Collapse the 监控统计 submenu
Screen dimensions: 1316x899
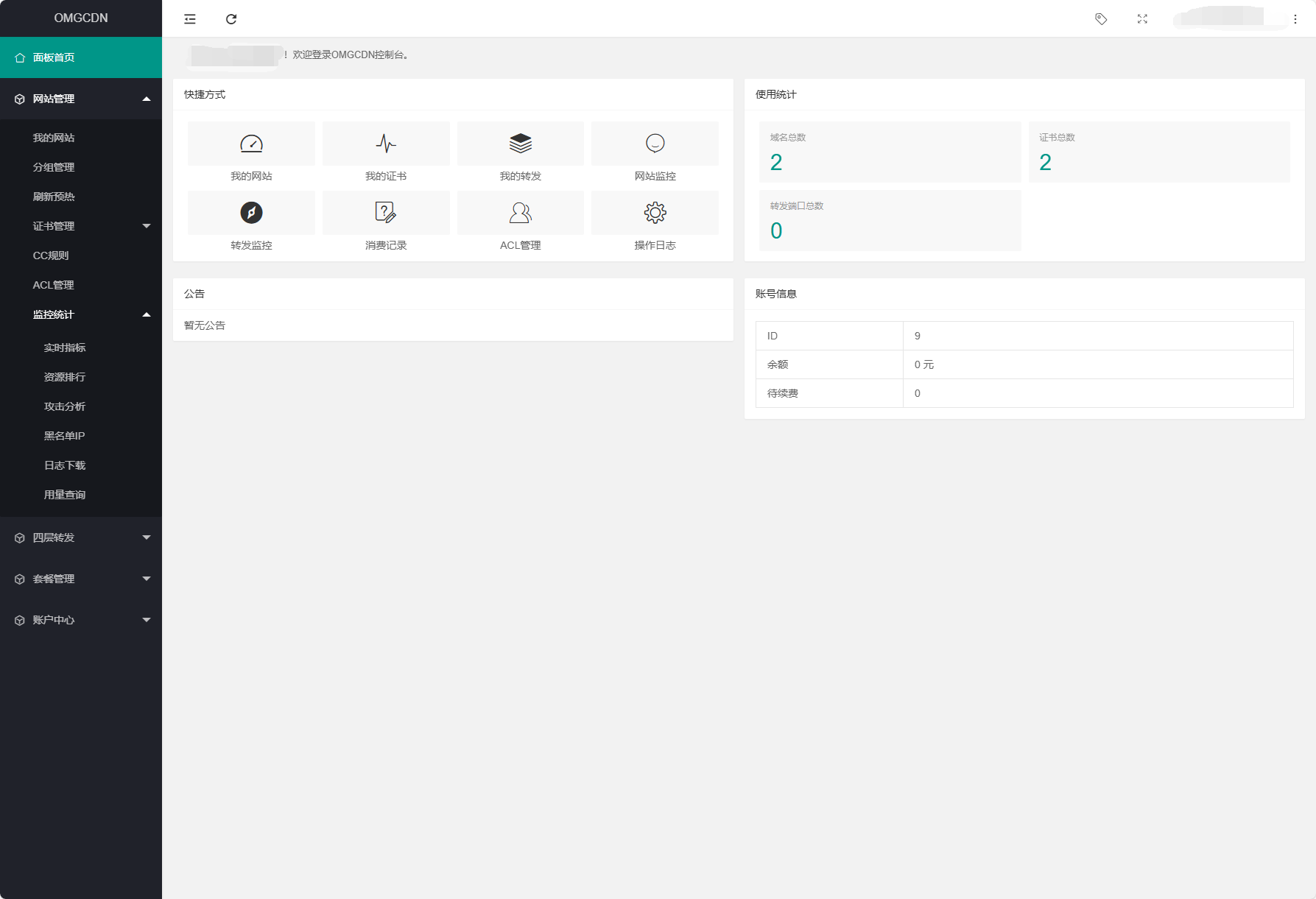click(81, 314)
